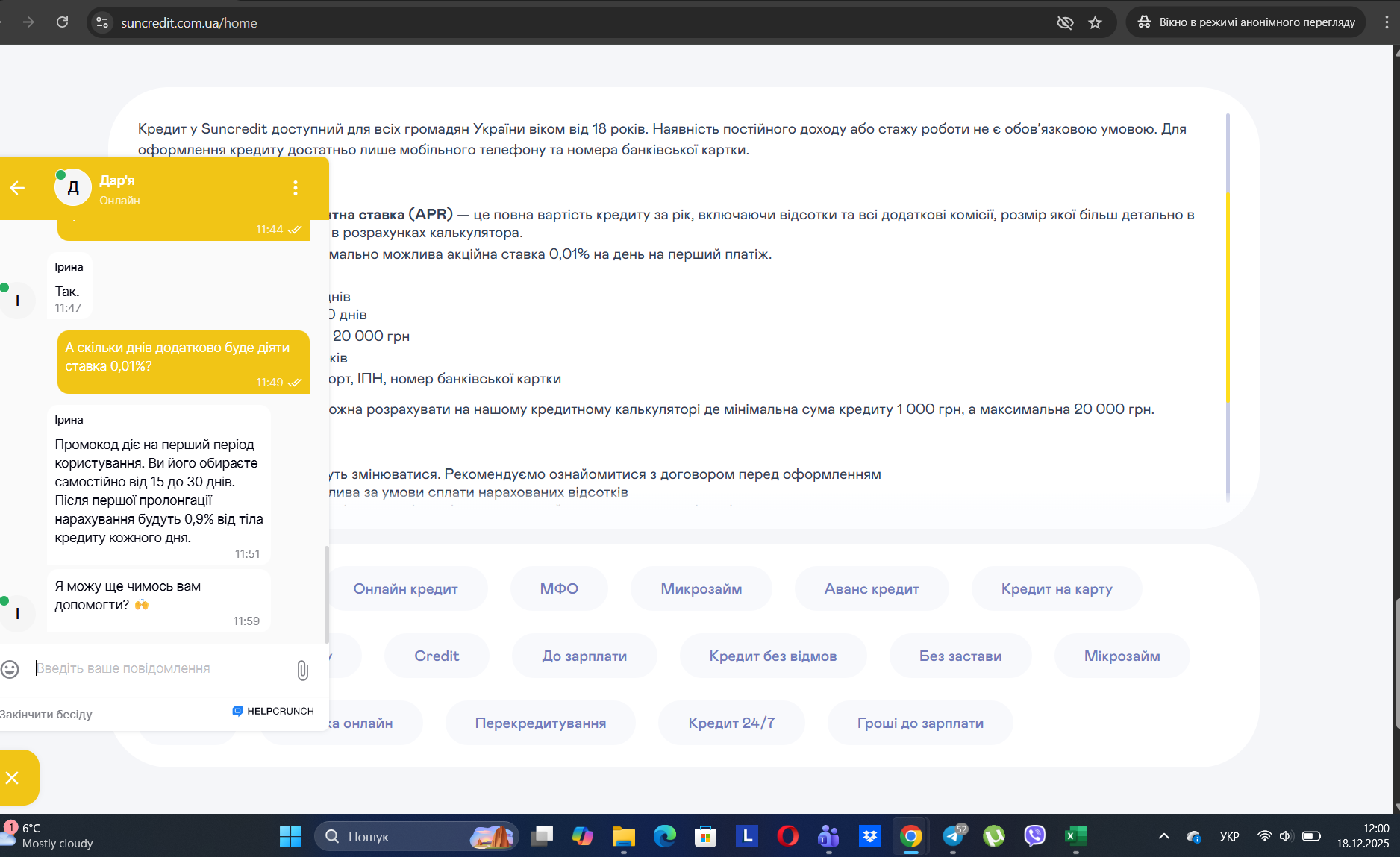Open the Перекредитування tag

[540, 723]
